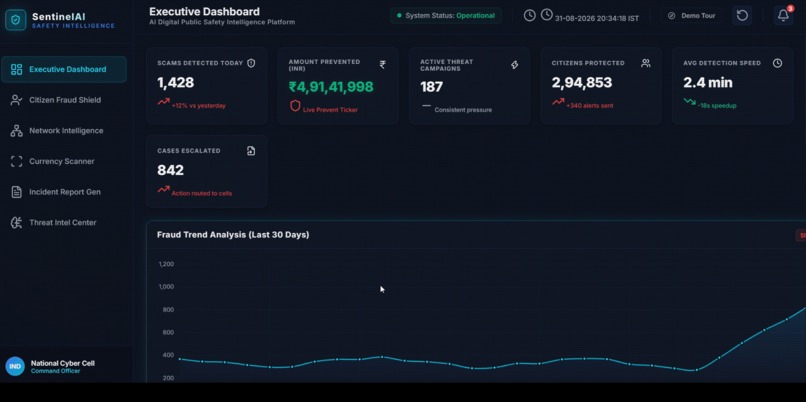This screenshot has height=402, width=806.
Task: Open notifications via the bell icon
Action: pos(783,15)
